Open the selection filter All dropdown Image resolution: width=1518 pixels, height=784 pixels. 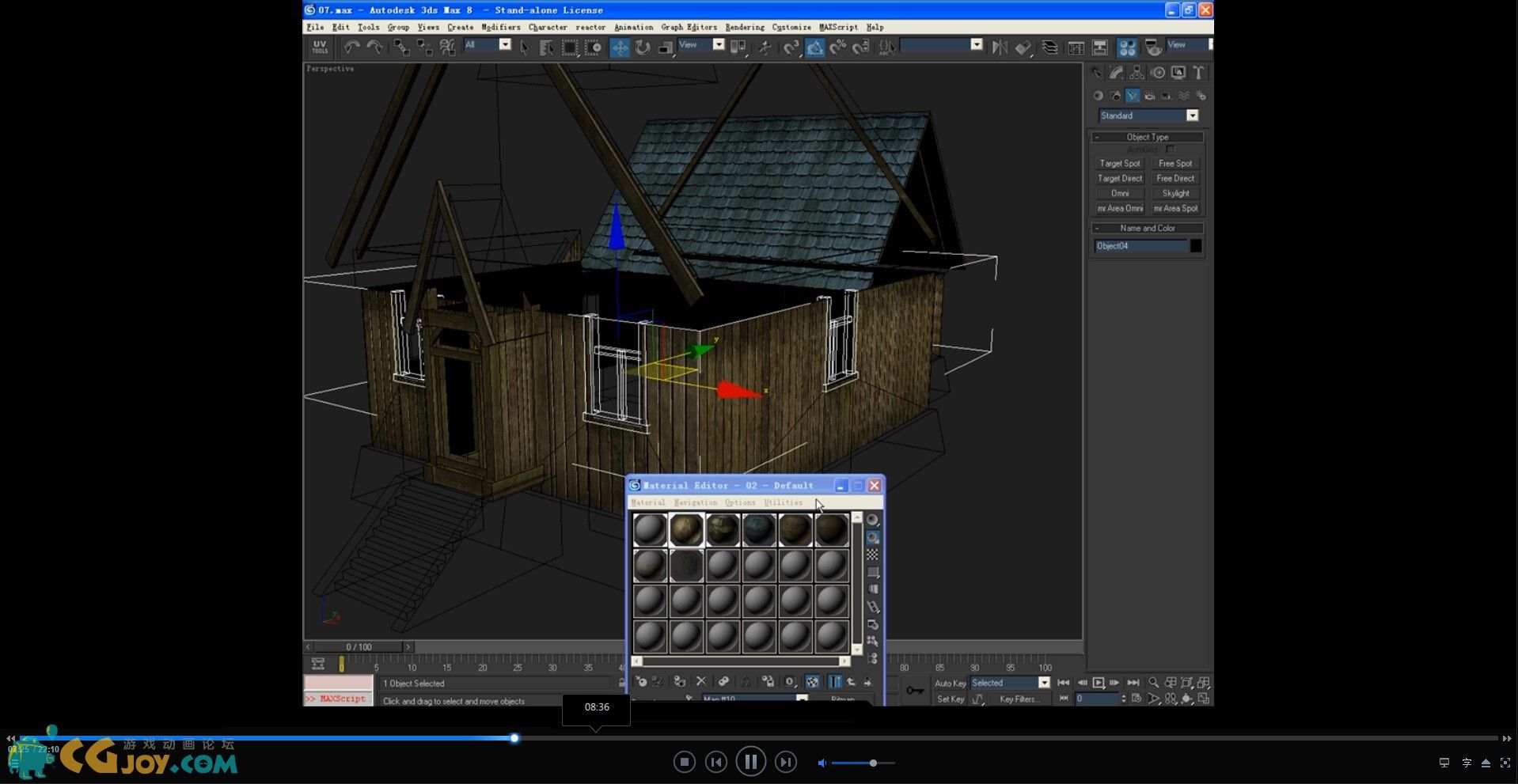488,44
